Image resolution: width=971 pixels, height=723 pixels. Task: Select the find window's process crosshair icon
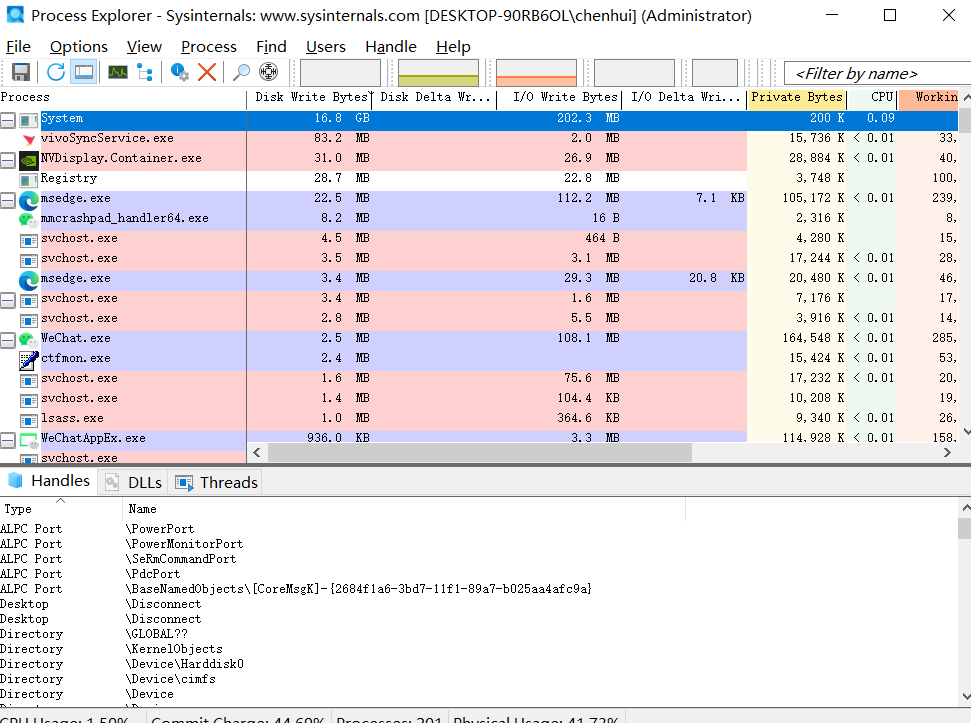268,72
